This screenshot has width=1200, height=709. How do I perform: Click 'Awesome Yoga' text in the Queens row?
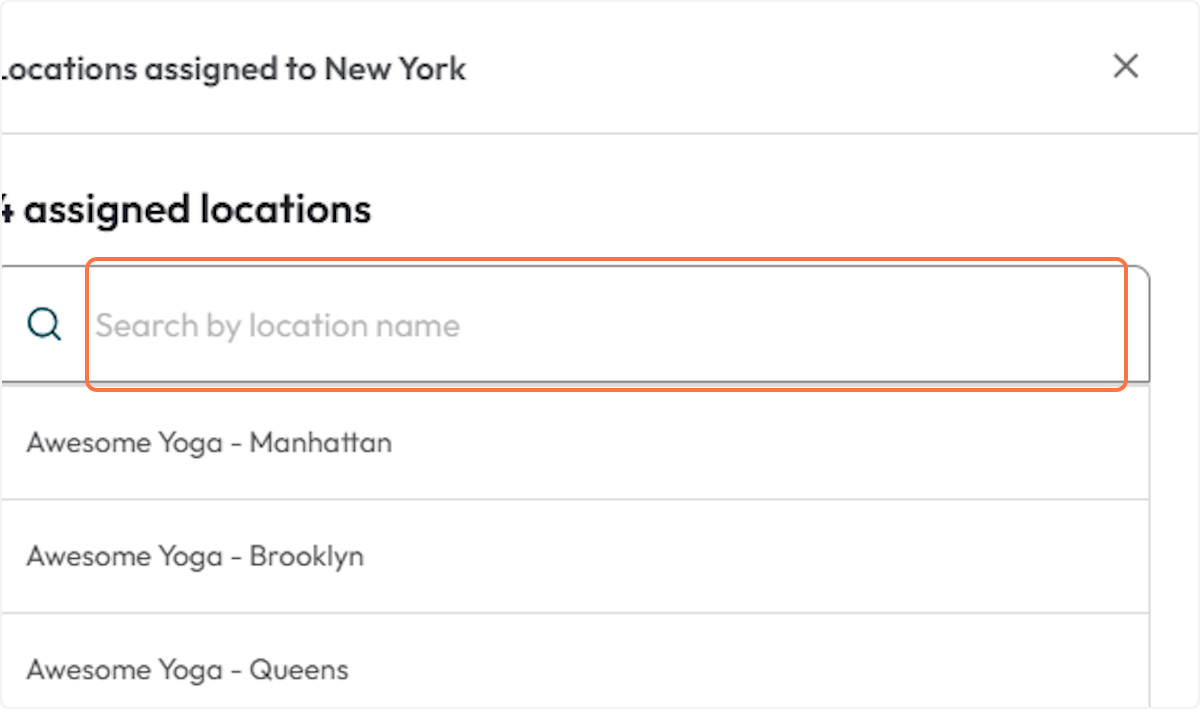click(x=124, y=669)
